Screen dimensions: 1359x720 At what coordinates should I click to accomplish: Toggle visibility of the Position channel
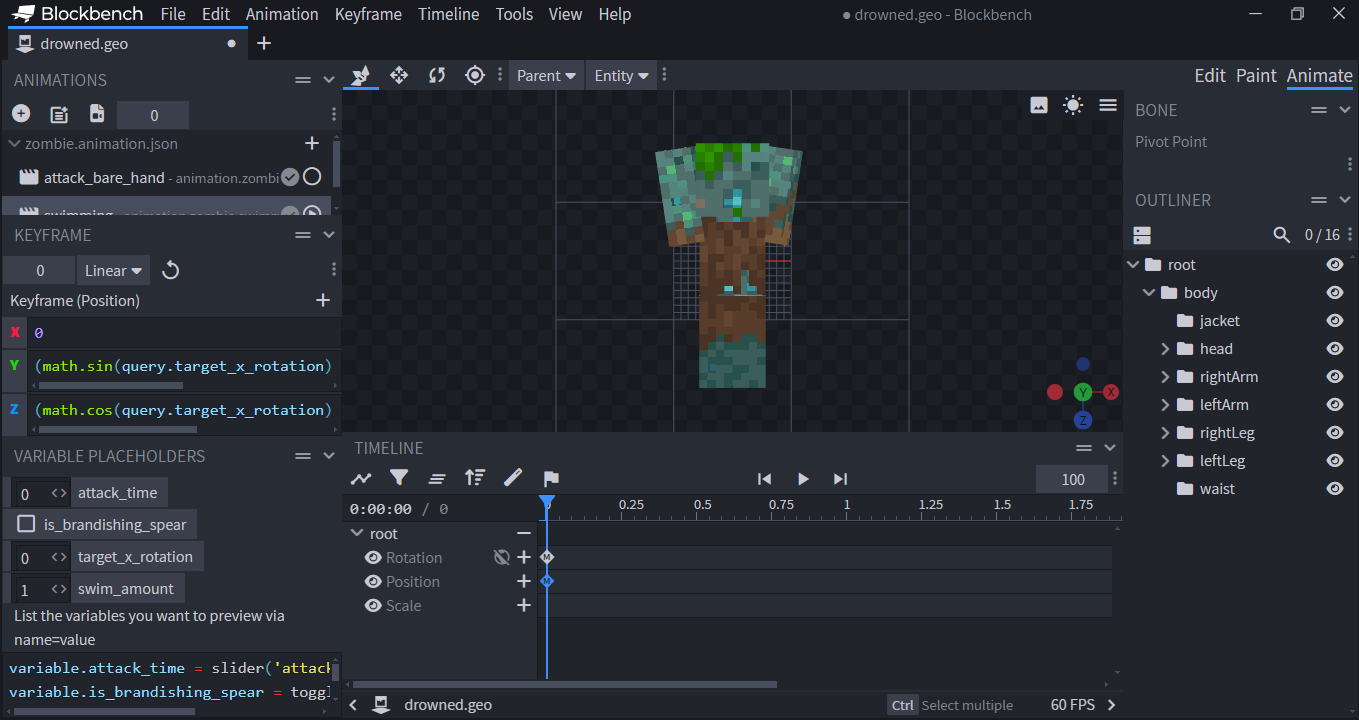[373, 582]
